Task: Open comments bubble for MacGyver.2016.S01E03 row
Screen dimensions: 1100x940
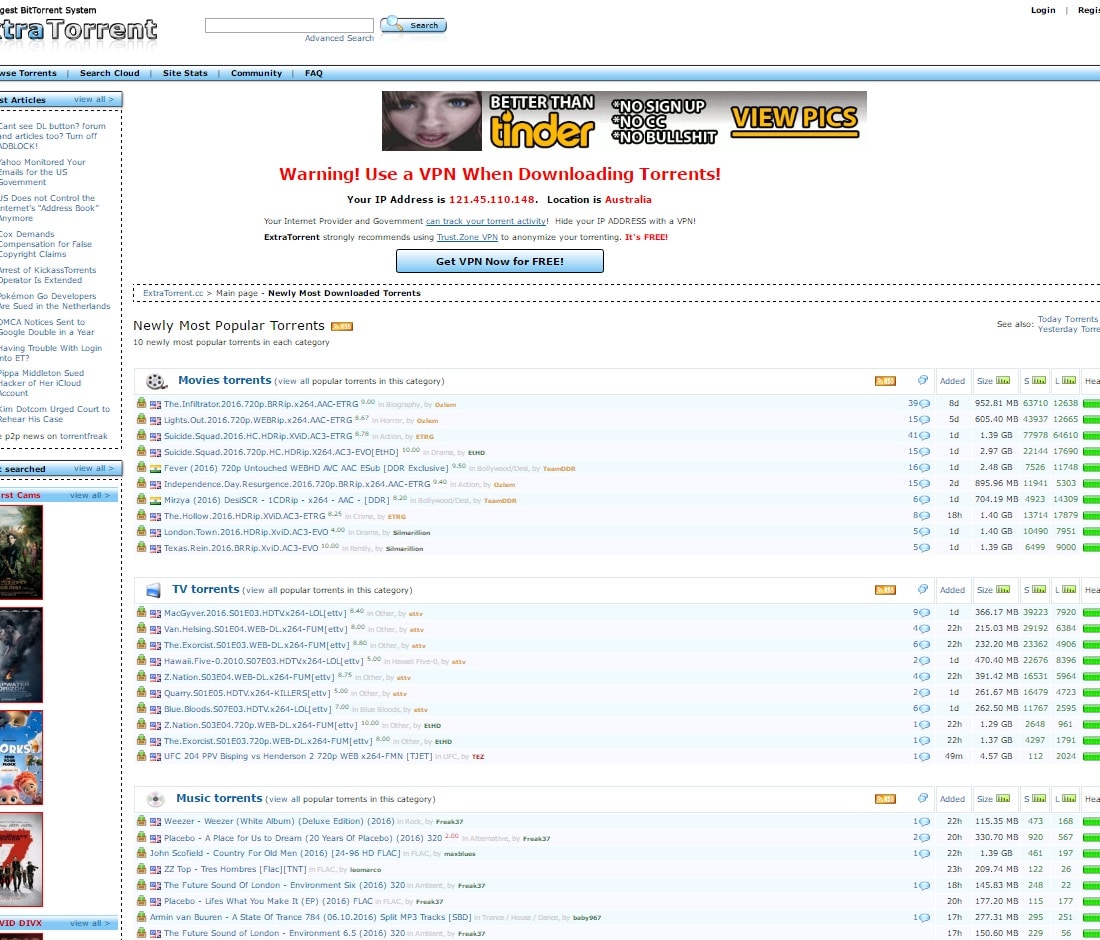Action: tap(925, 613)
